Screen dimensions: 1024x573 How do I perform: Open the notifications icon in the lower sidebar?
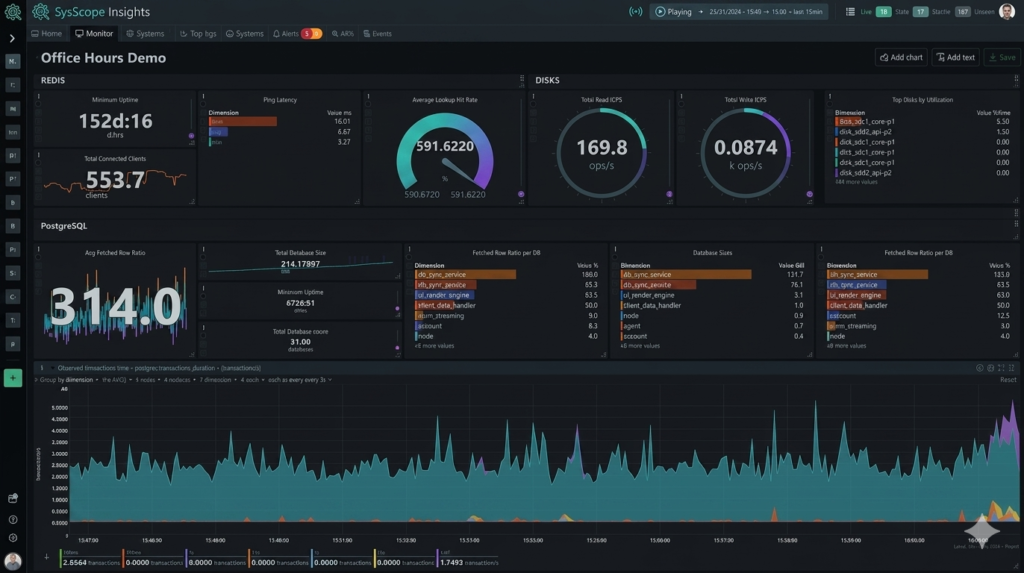coord(12,499)
